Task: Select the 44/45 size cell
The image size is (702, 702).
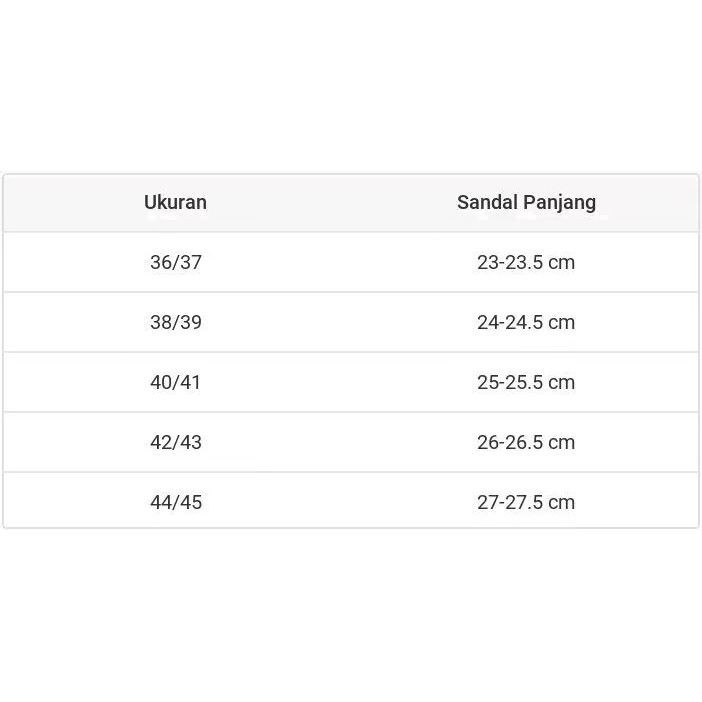Action: pos(176,502)
